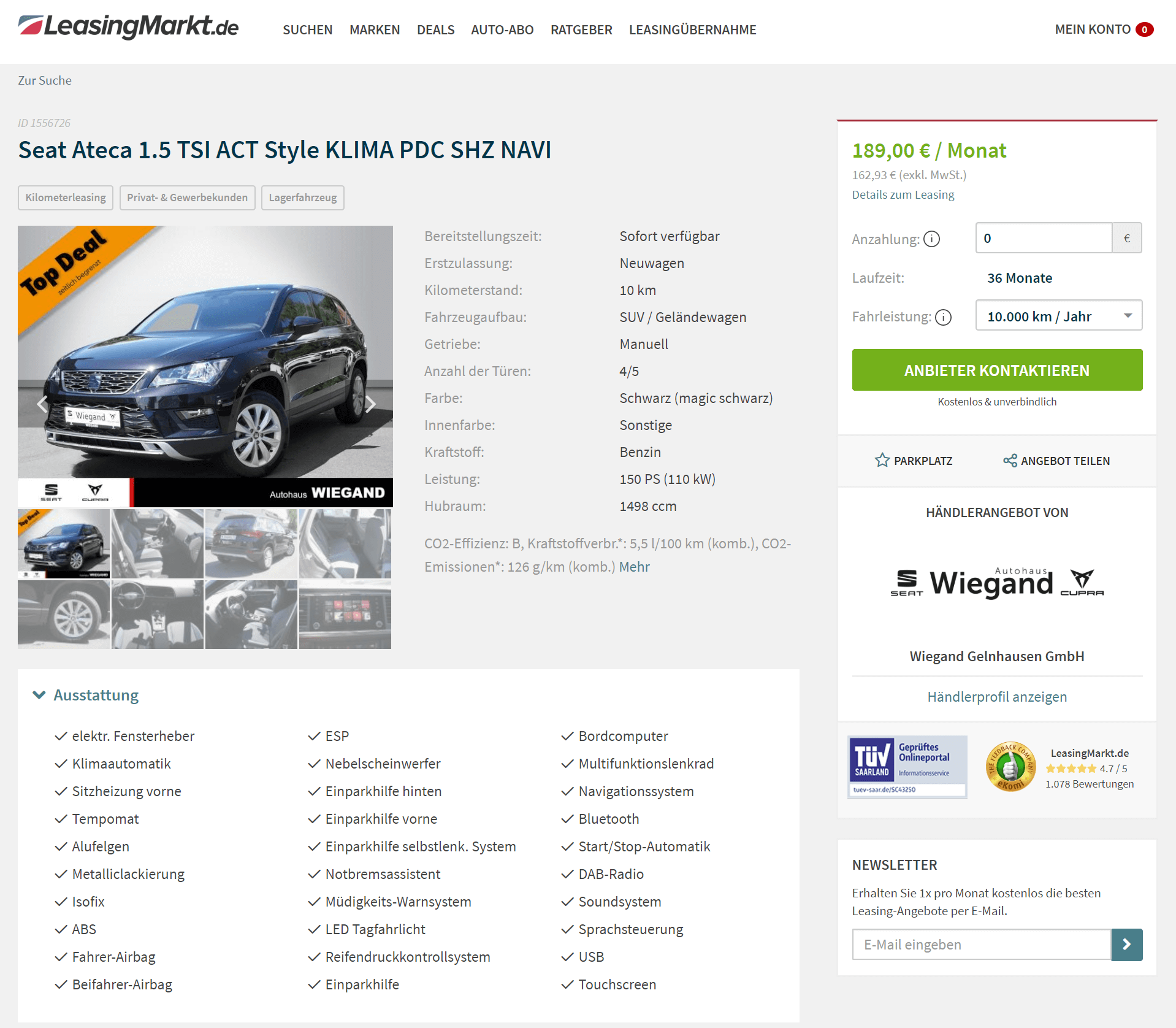Click the Privat- & Gewerbekunden tag
The image size is (1176, 1028).
point(187,198)
